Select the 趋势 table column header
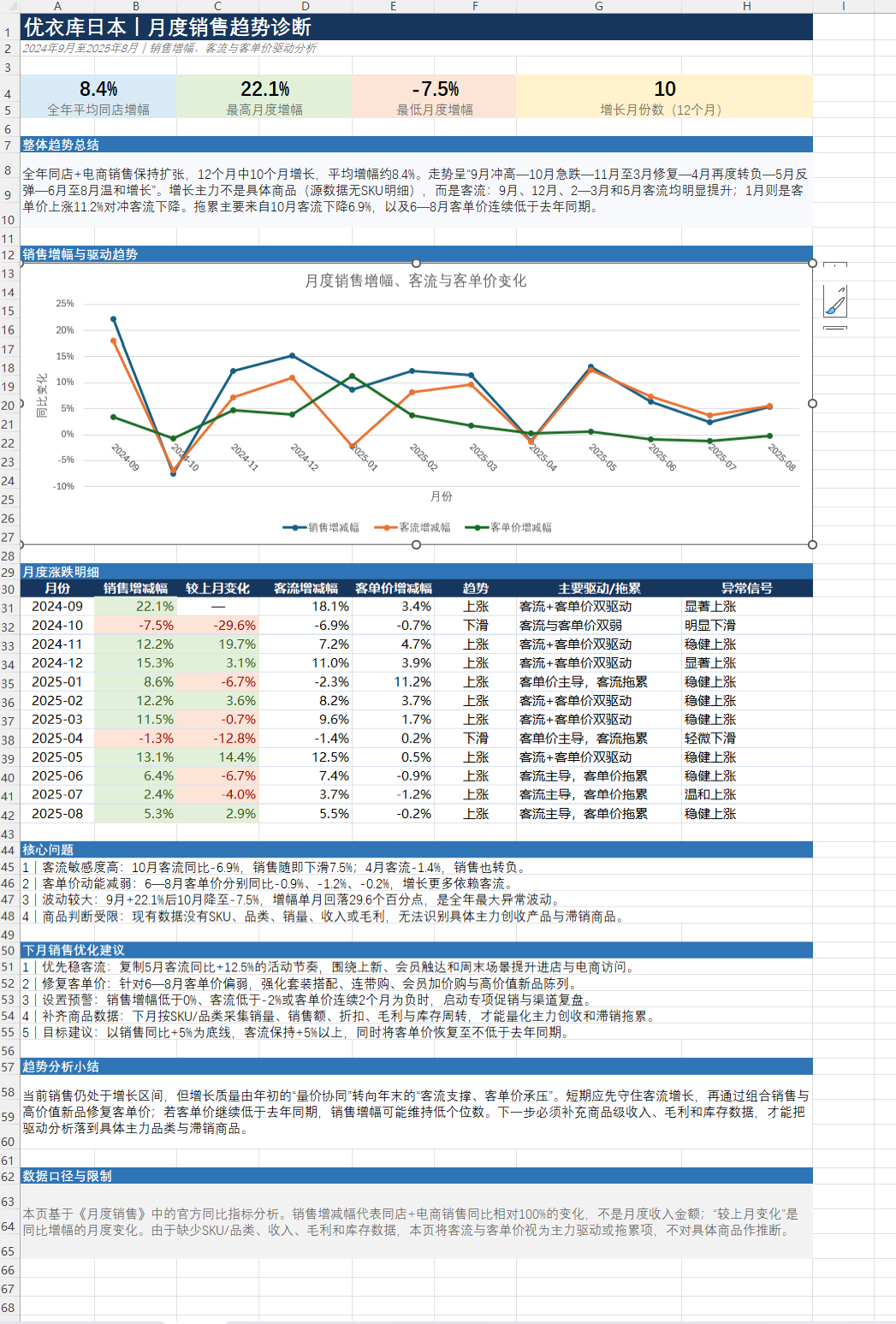 click(476, 589)
